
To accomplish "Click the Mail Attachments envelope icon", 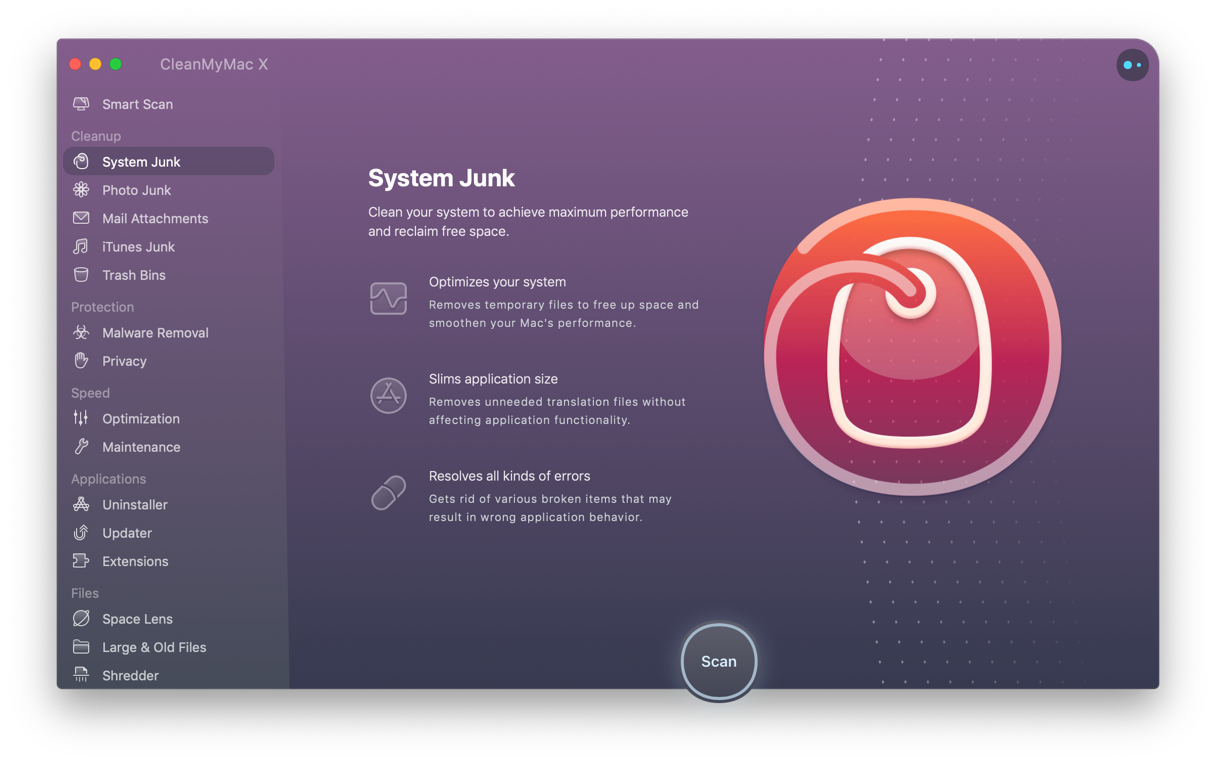I will pos(81,218).
